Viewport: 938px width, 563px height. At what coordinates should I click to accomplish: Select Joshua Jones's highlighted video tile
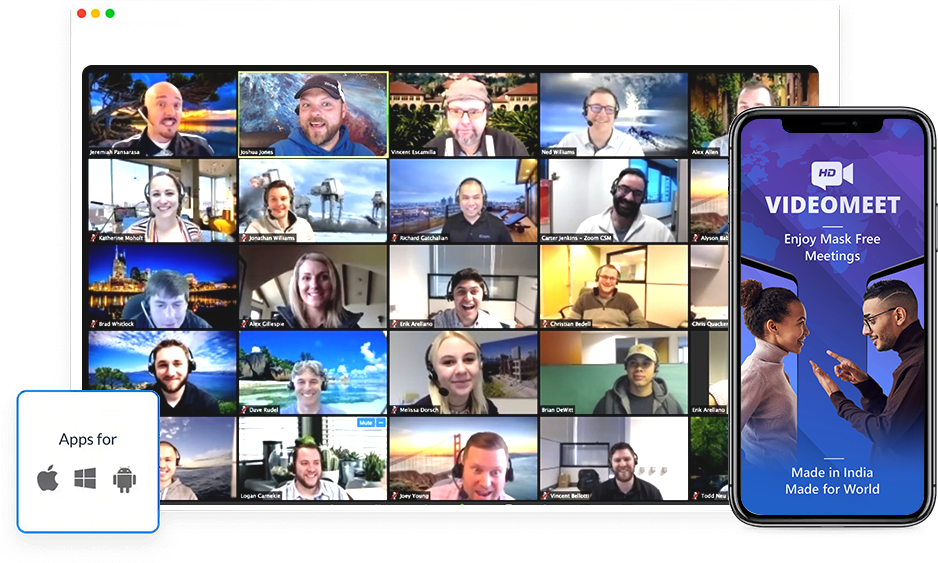pos(313,114)
